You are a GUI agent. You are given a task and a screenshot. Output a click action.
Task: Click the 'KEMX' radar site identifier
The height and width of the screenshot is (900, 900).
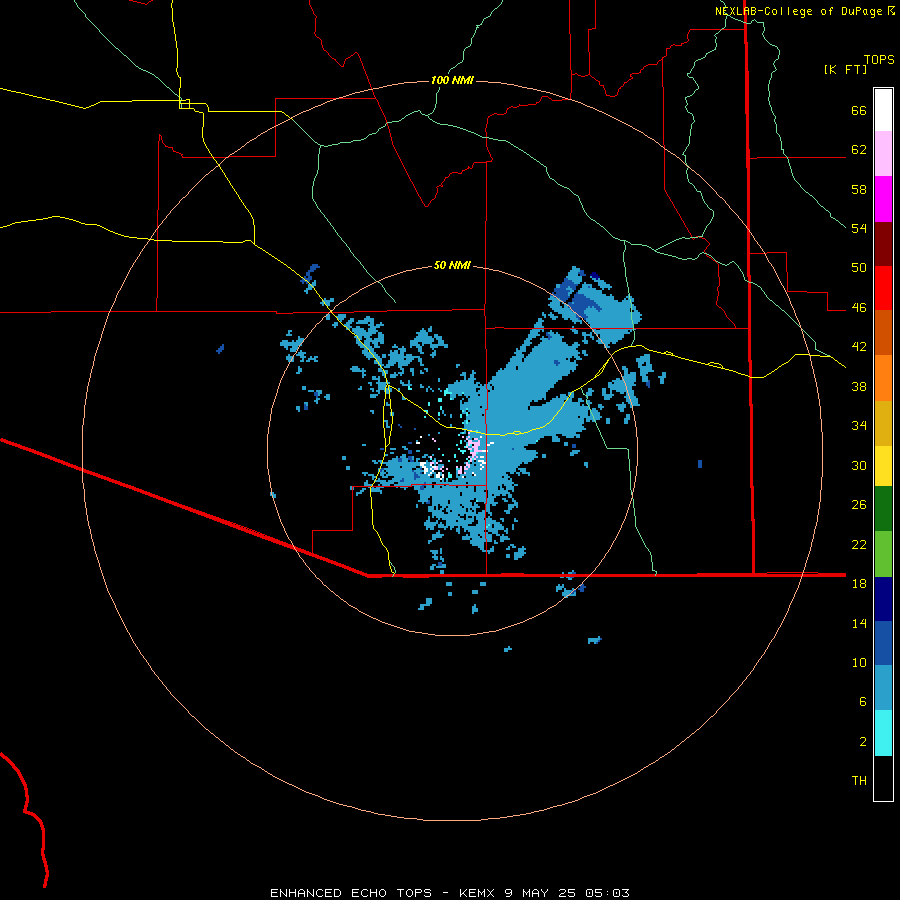click(x=476, y=893)
